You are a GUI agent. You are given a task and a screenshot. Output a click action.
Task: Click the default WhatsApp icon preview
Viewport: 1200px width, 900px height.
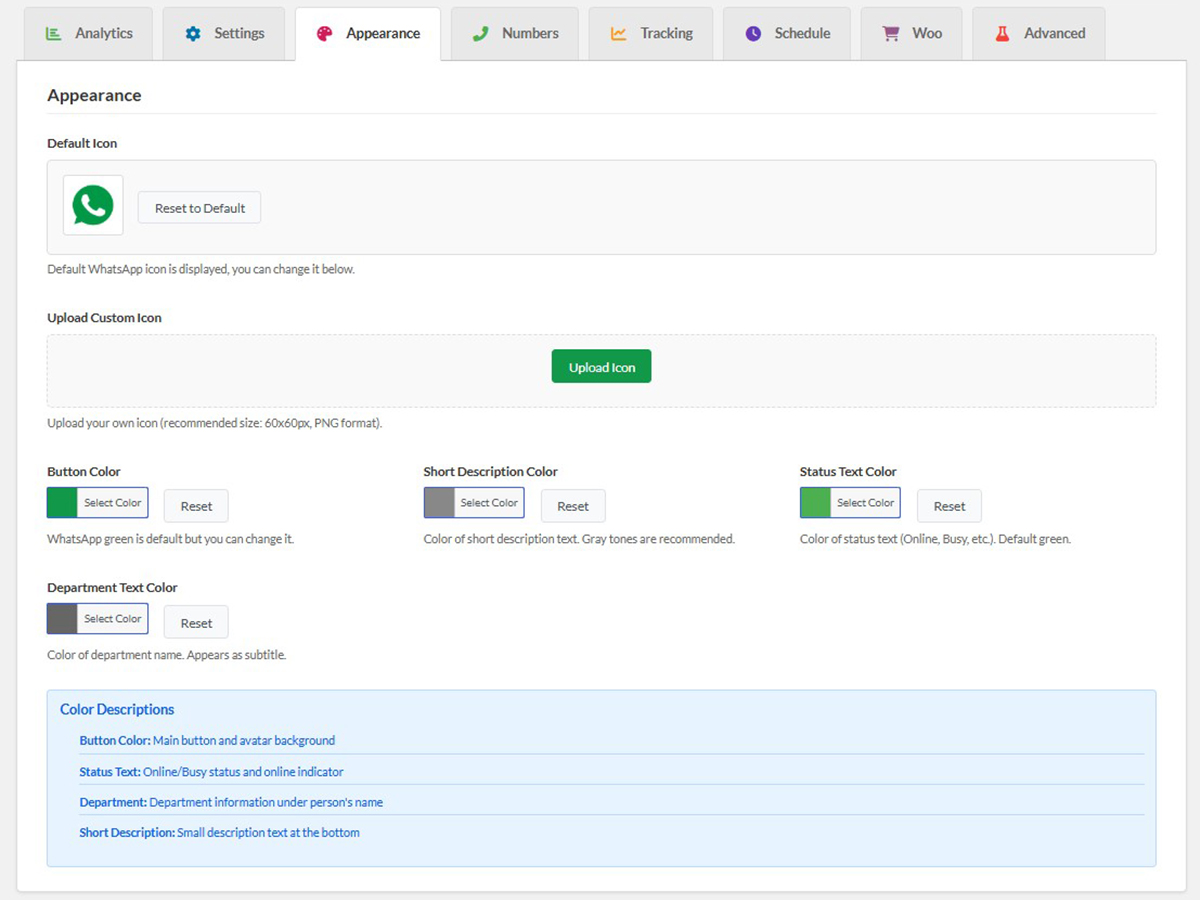click(93, 205)
